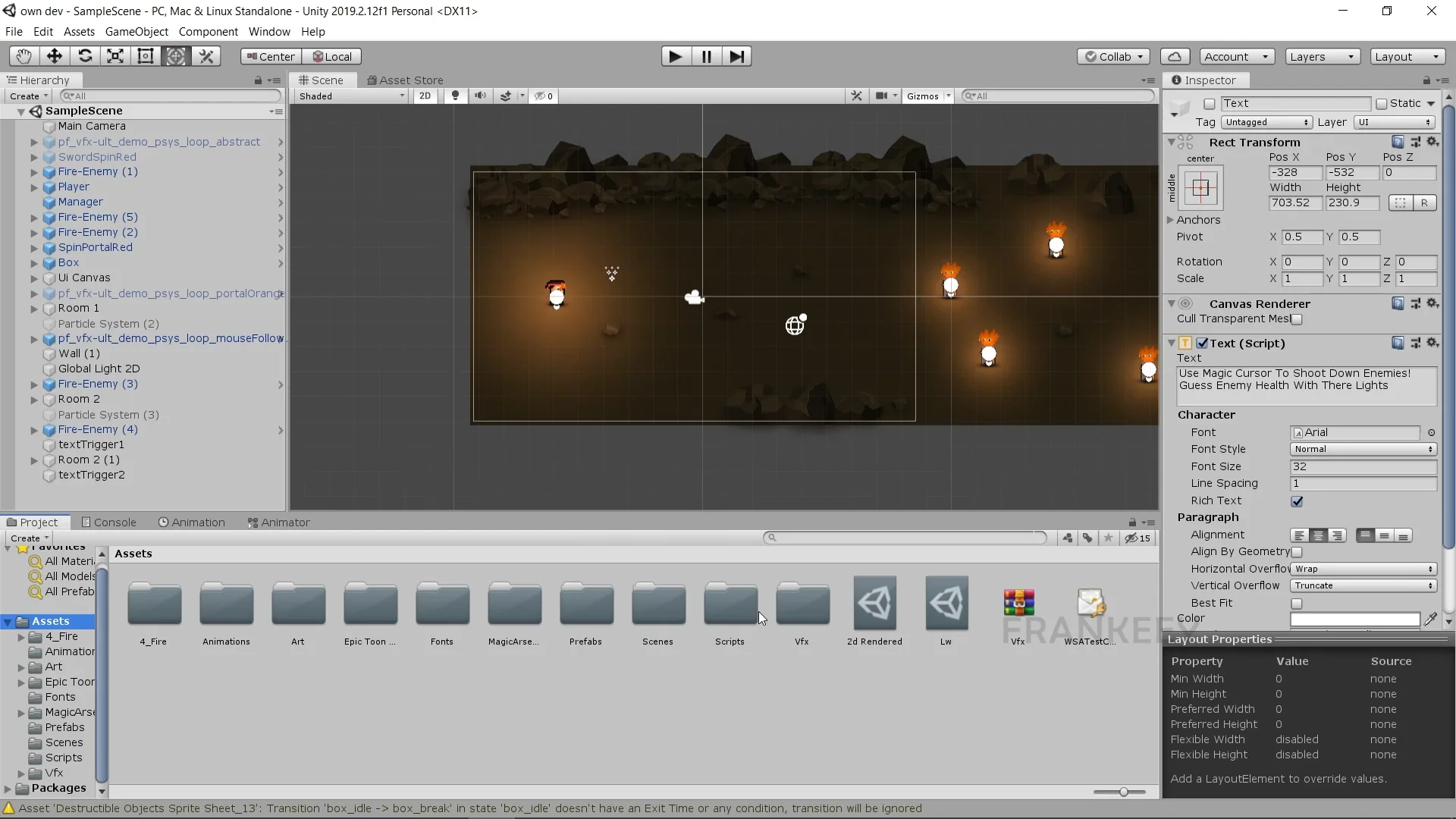Enable Align By Geometry checkbox

click(x=1297, y=552)
